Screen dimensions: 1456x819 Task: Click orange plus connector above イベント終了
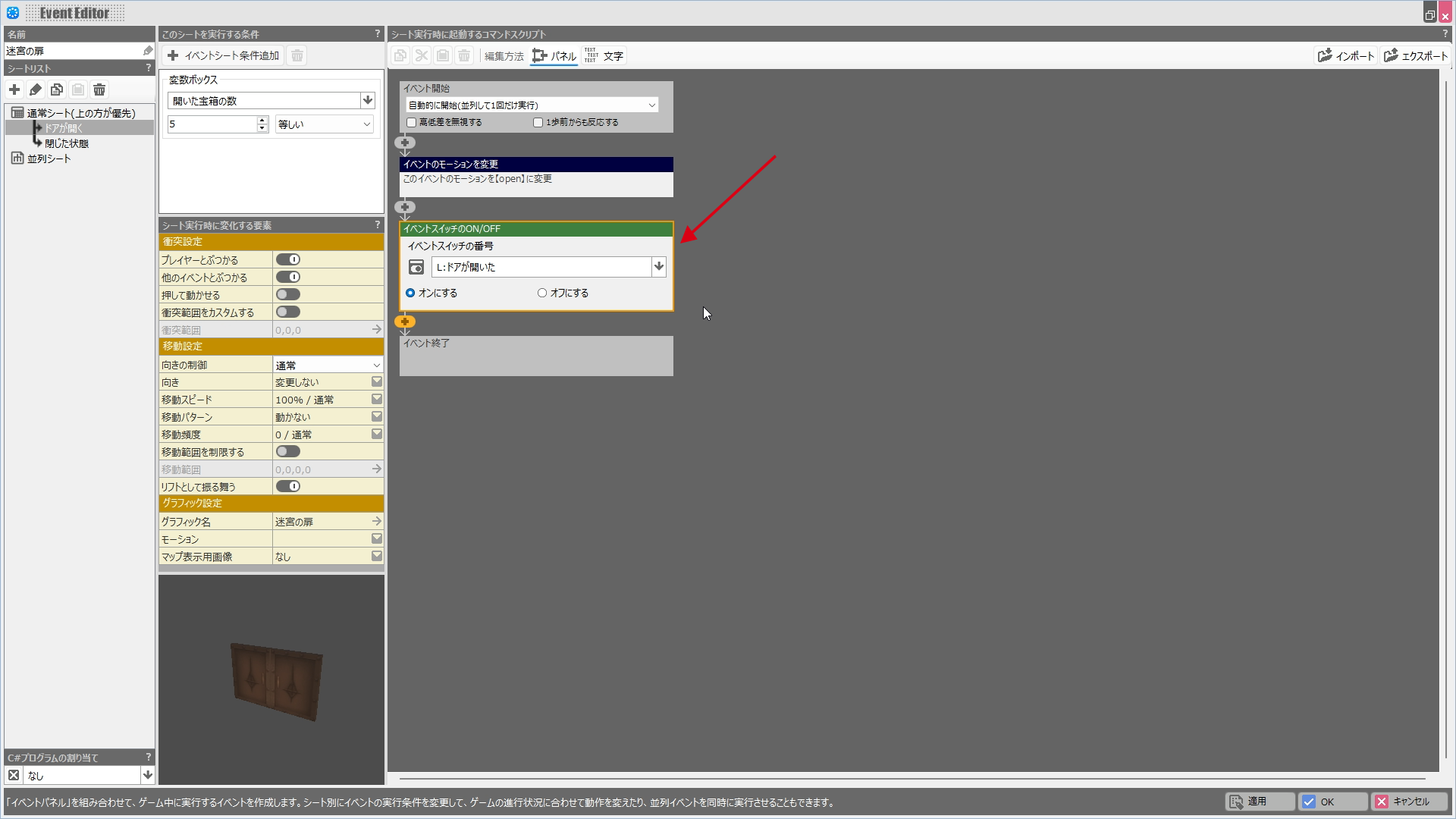(x=405, y=322)
